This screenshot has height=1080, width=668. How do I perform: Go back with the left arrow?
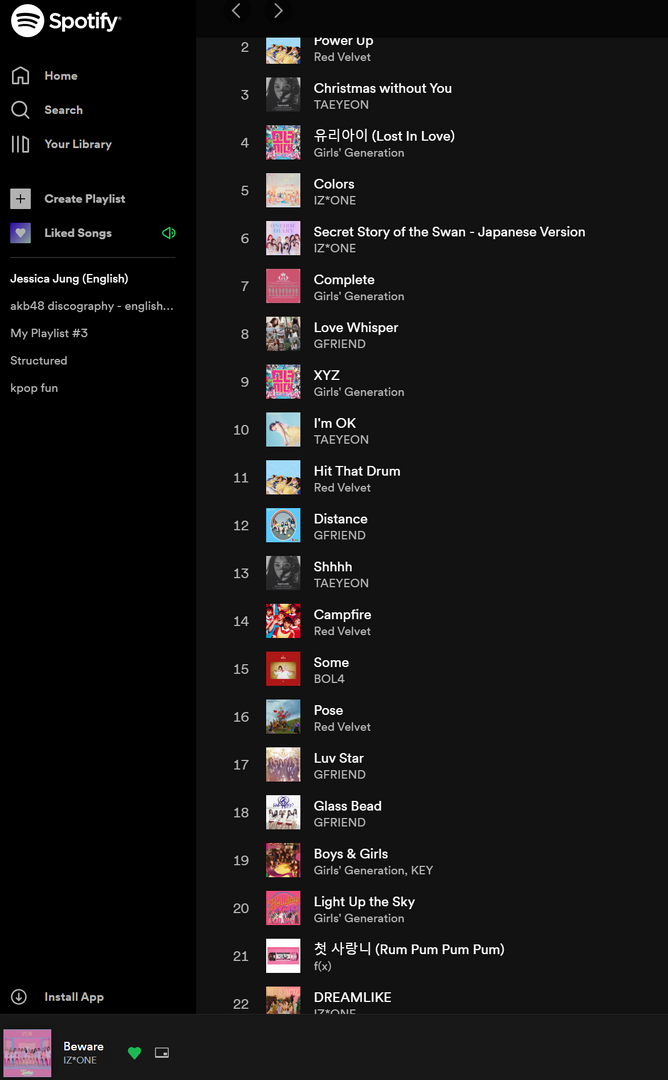pyautogui.click(x=236, y=10)
